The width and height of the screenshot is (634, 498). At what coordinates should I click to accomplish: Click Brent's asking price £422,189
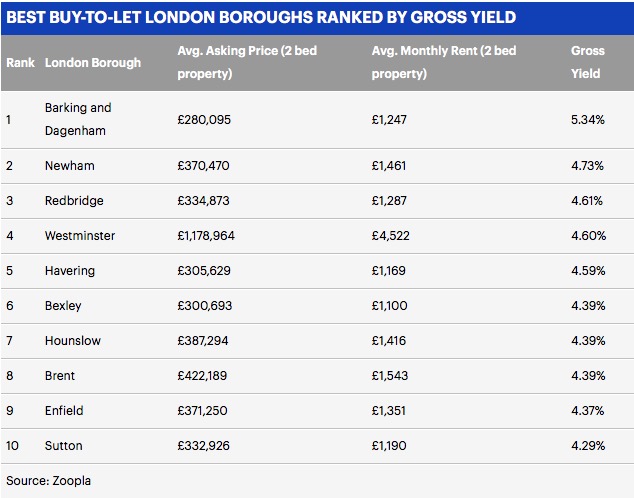(202, 376)
